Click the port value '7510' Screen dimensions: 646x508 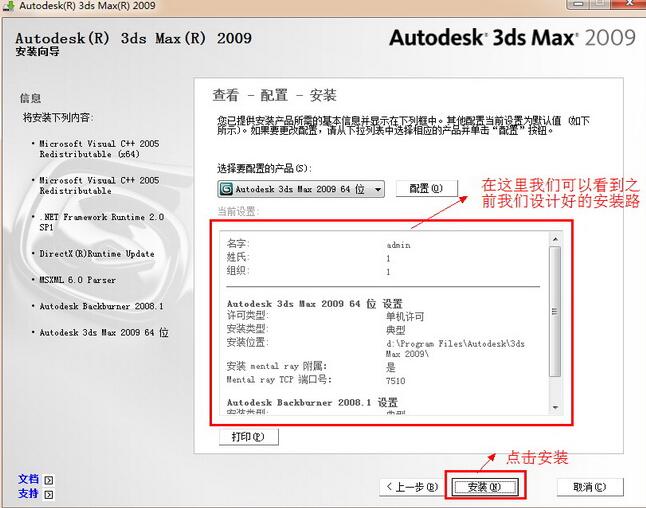(396, 381)
